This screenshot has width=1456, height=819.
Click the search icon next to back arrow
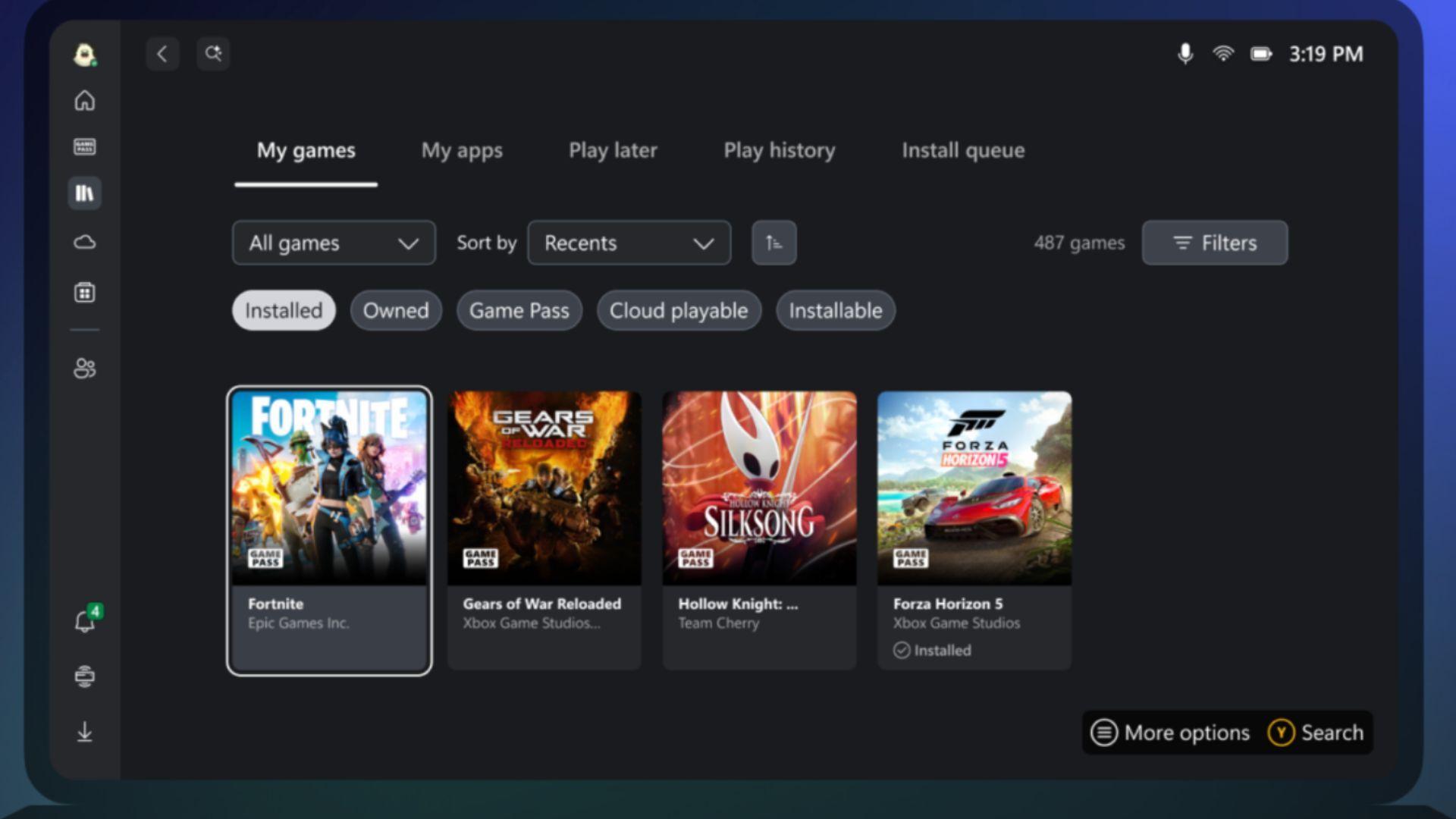point(213,54)
